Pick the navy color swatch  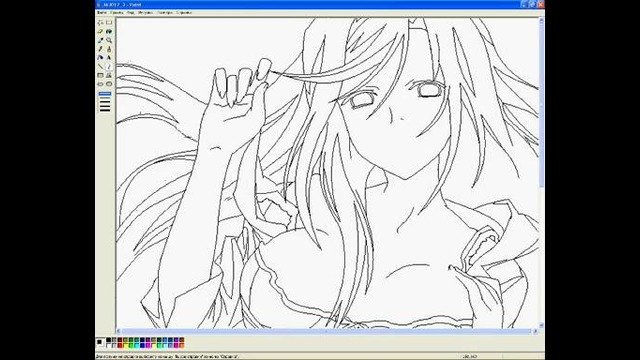coord(142,340)
